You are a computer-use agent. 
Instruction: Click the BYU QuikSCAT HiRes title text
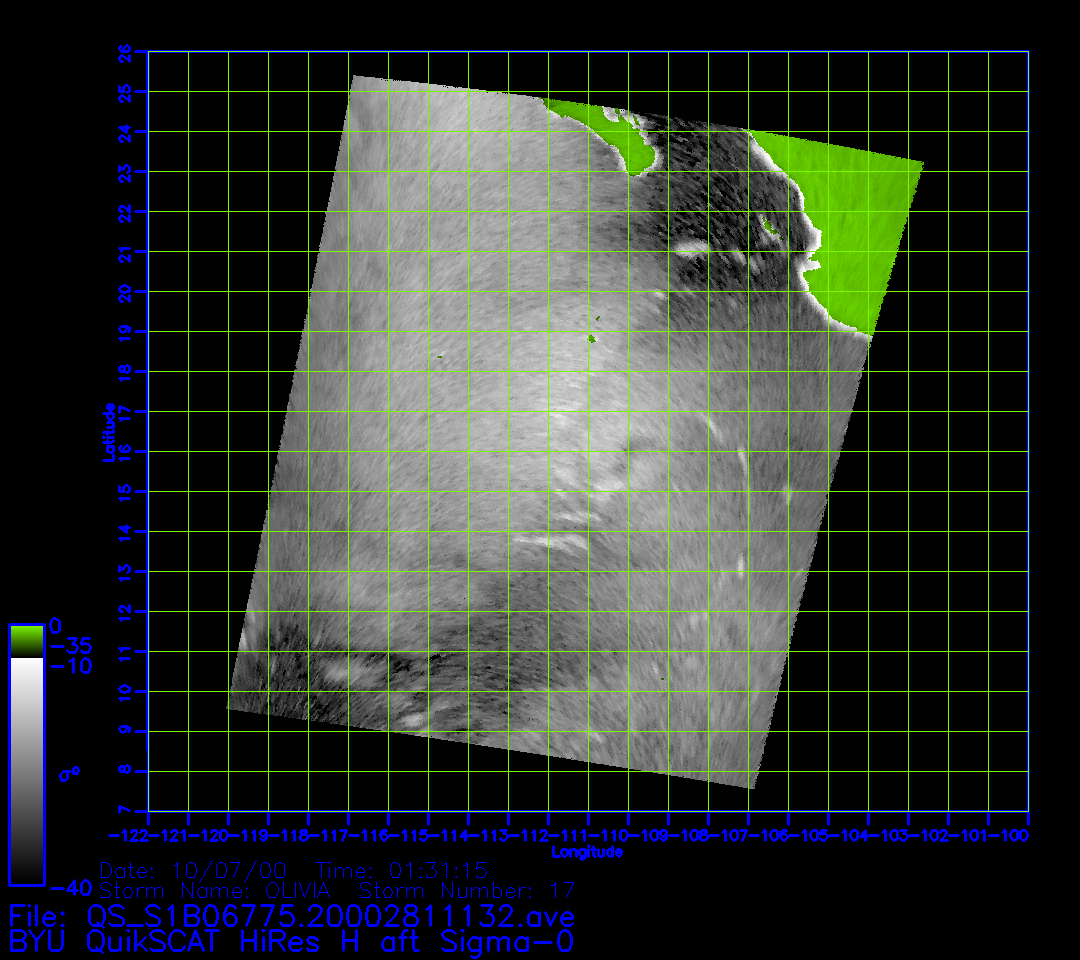point(290,941)
